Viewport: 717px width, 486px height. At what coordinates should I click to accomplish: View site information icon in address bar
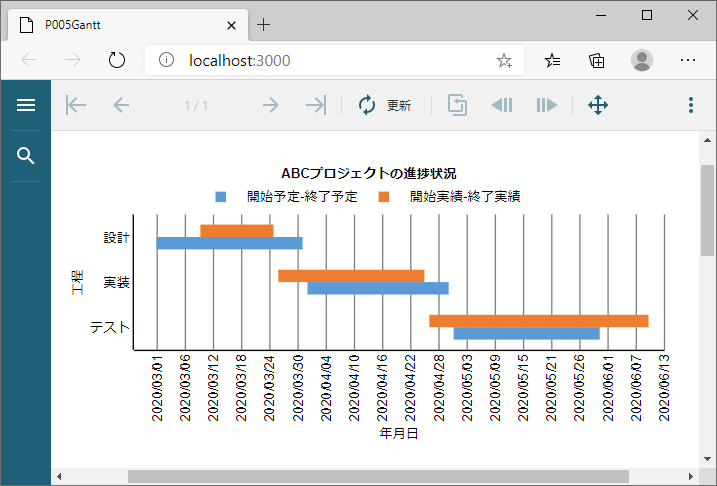(166, 60)
